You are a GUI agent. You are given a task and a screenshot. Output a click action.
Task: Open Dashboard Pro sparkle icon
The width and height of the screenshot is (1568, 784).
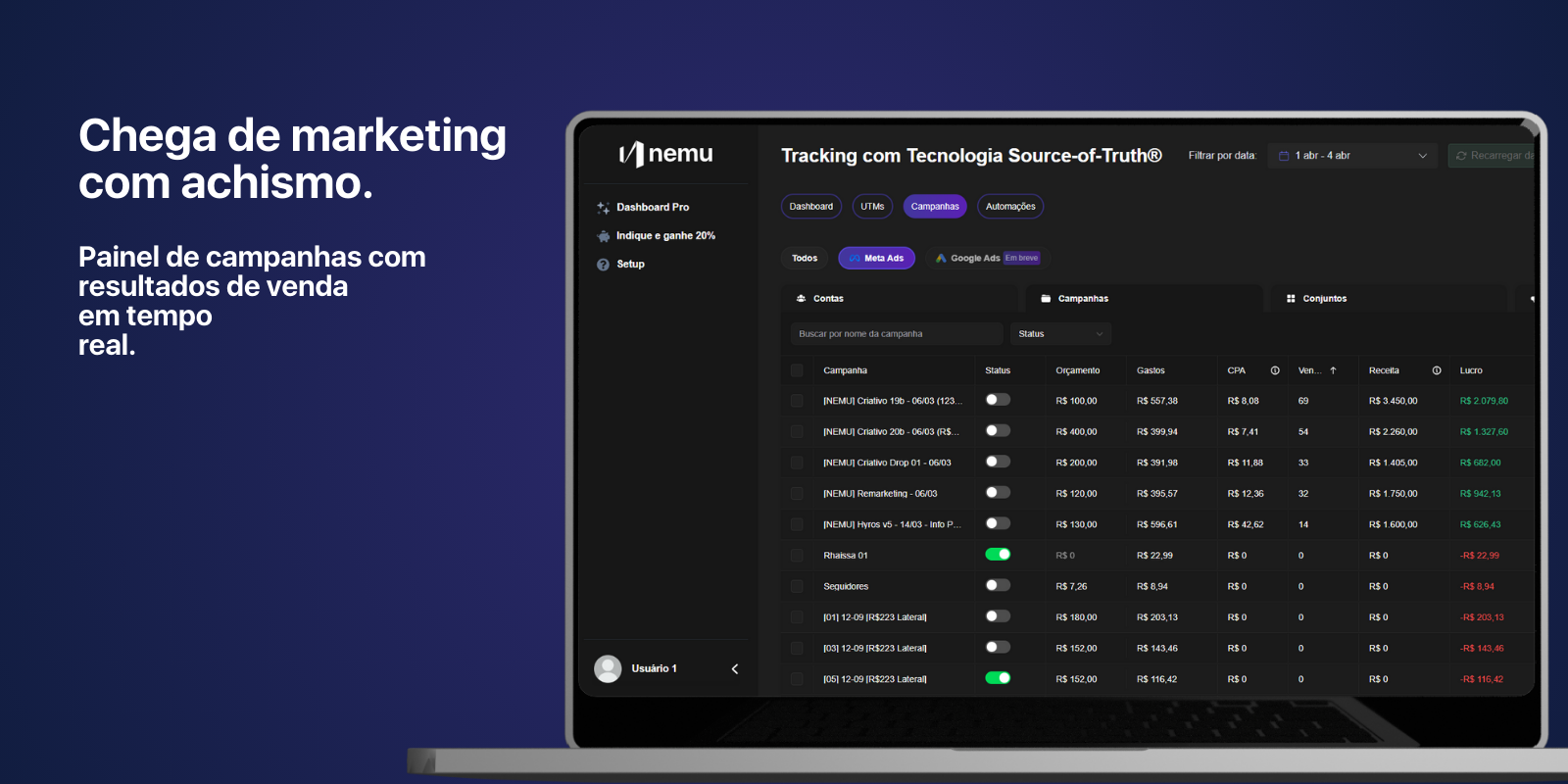(x=603, y=208)
